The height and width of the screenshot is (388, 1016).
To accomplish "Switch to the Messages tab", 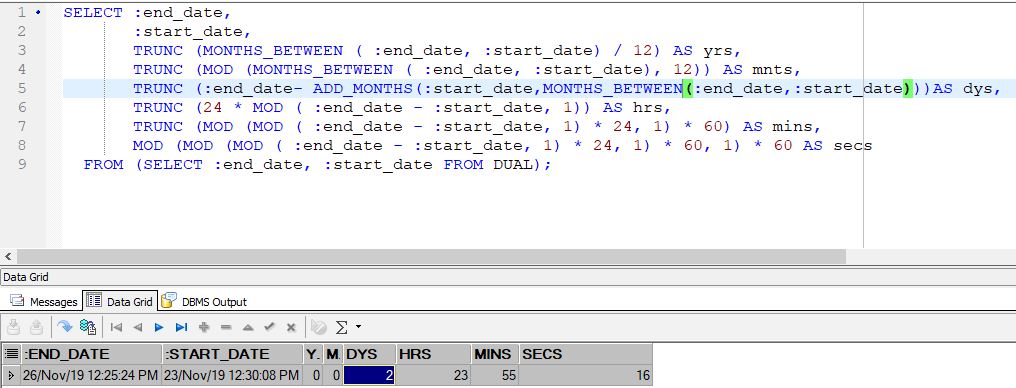I will click(x=45, y=302).
